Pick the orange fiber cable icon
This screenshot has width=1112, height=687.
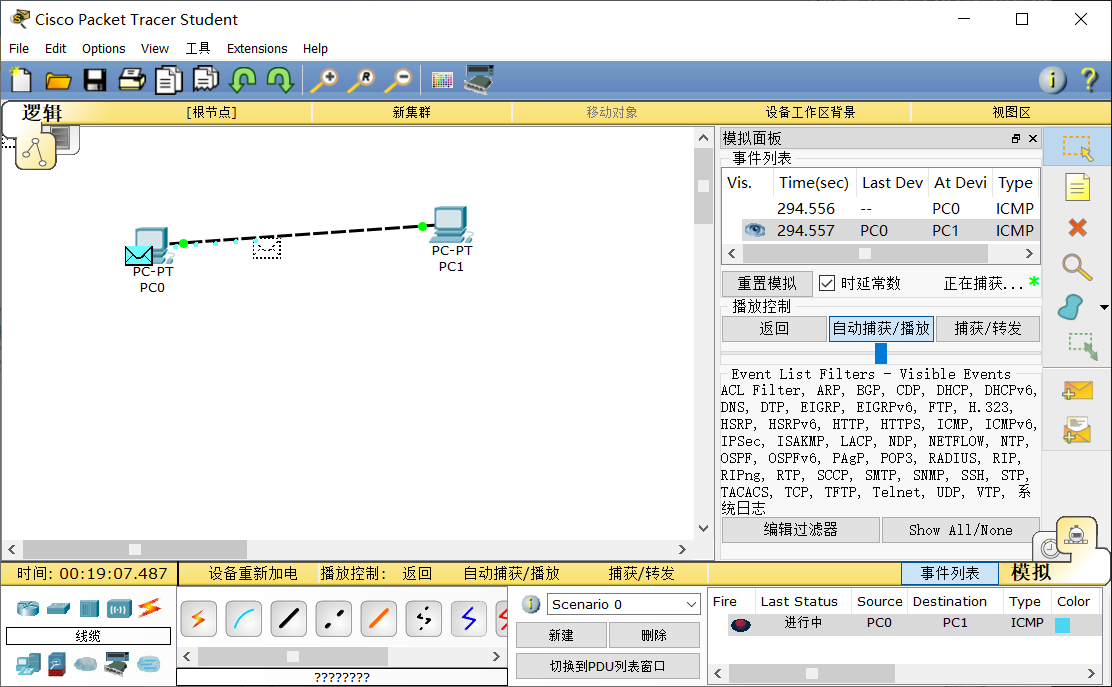pyautogui.click(x=379, y=619)
